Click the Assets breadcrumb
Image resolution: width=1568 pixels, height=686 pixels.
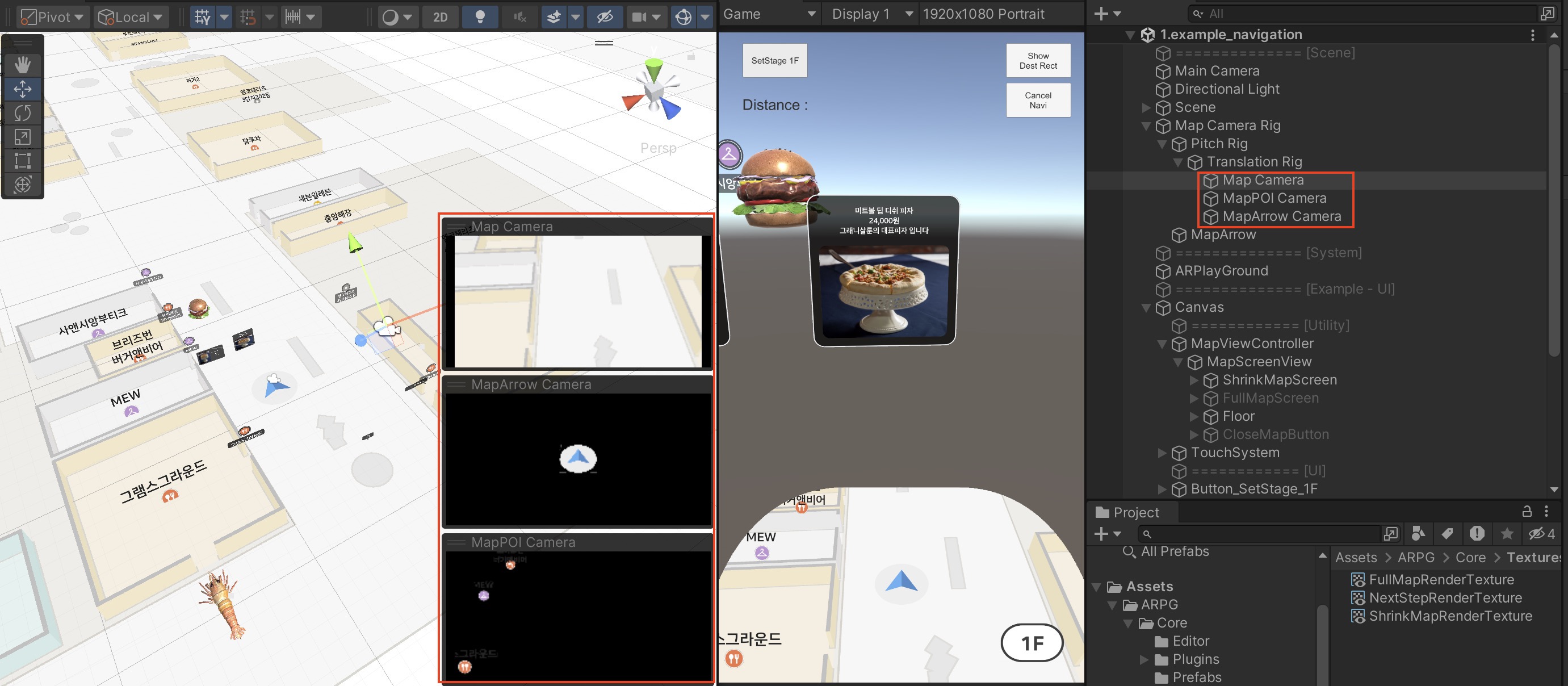coord(1356,557)
